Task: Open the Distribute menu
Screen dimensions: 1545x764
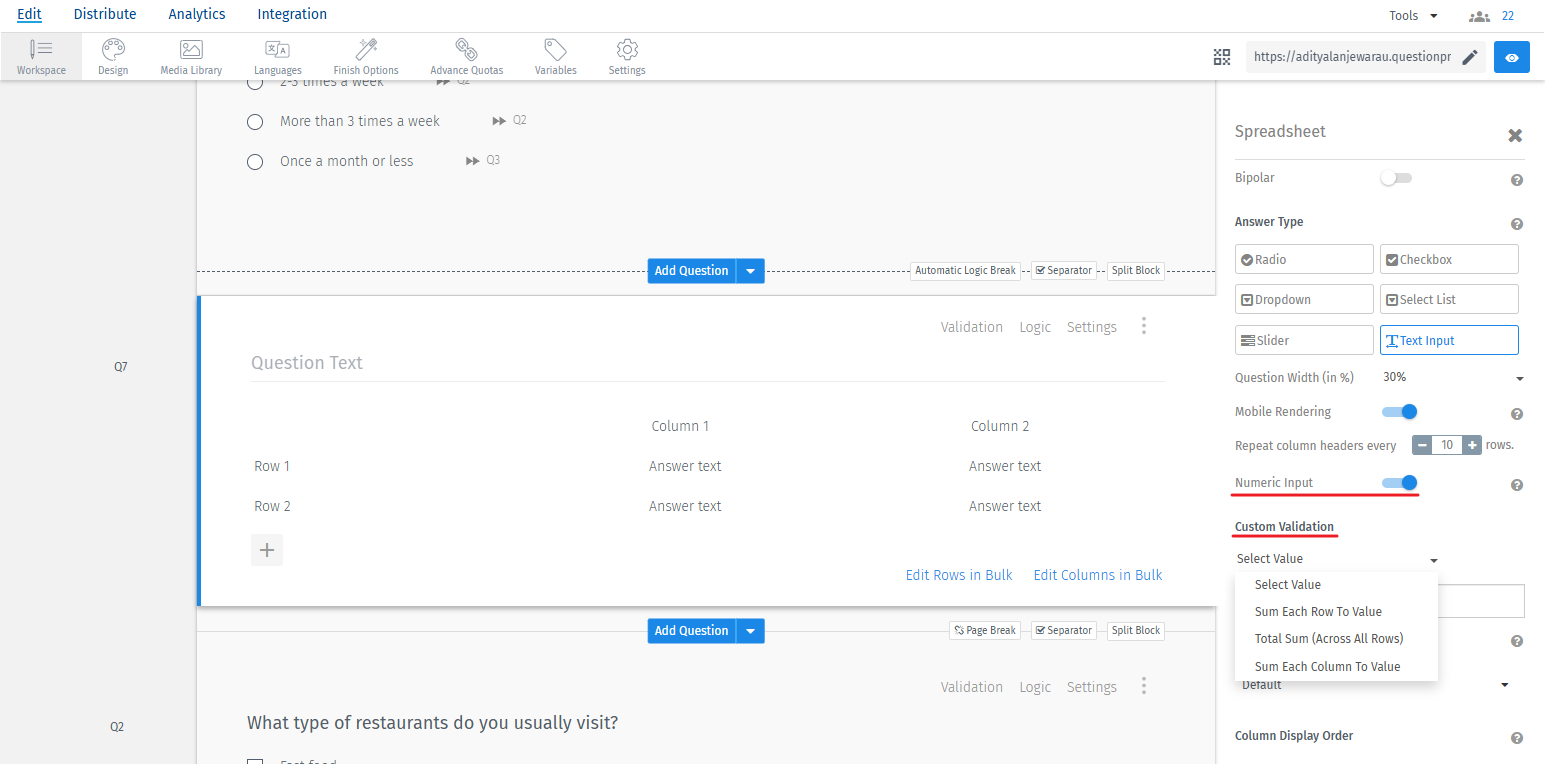Action: pyautogui.click(x=105, y=14)
